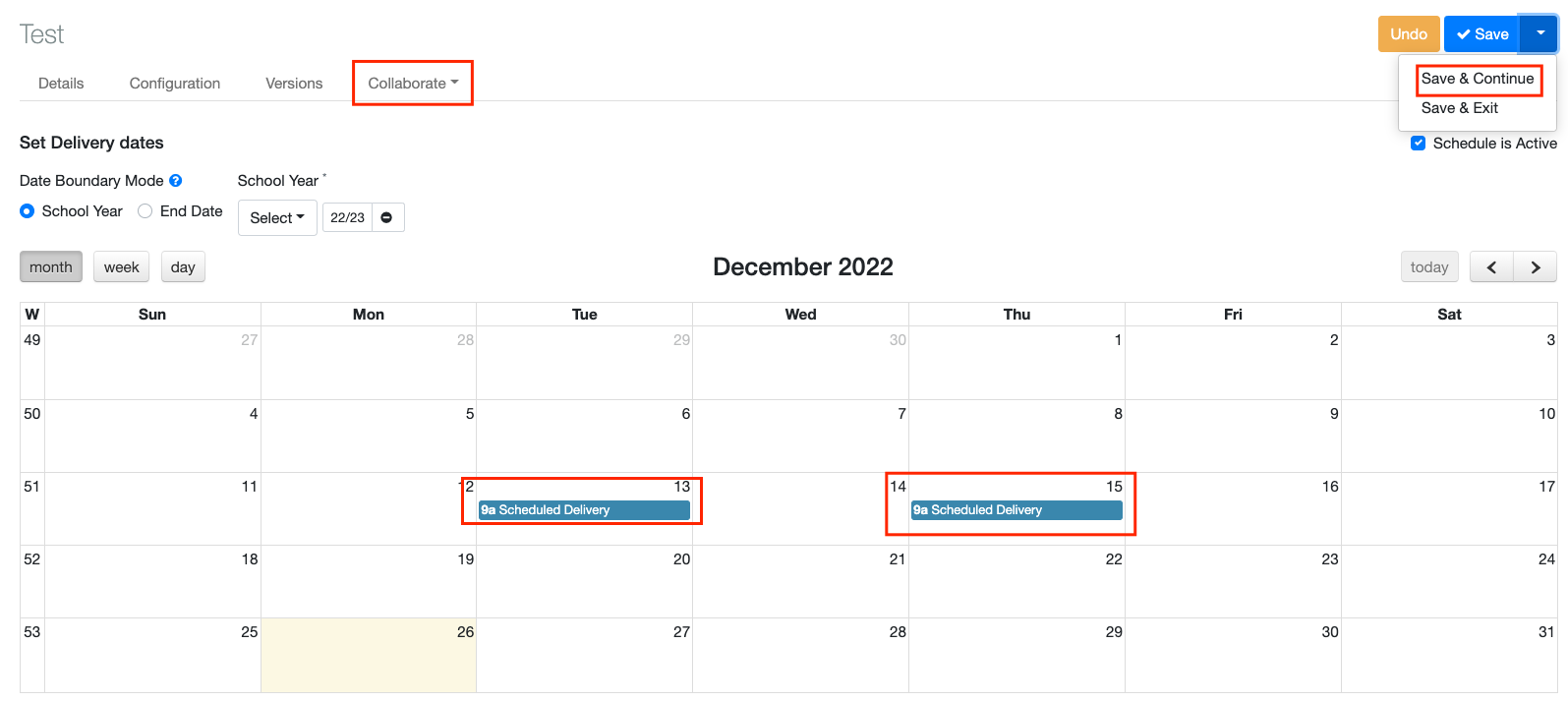Open the School Year Select dropdown
1568x703 pixels.
[277, 218]
